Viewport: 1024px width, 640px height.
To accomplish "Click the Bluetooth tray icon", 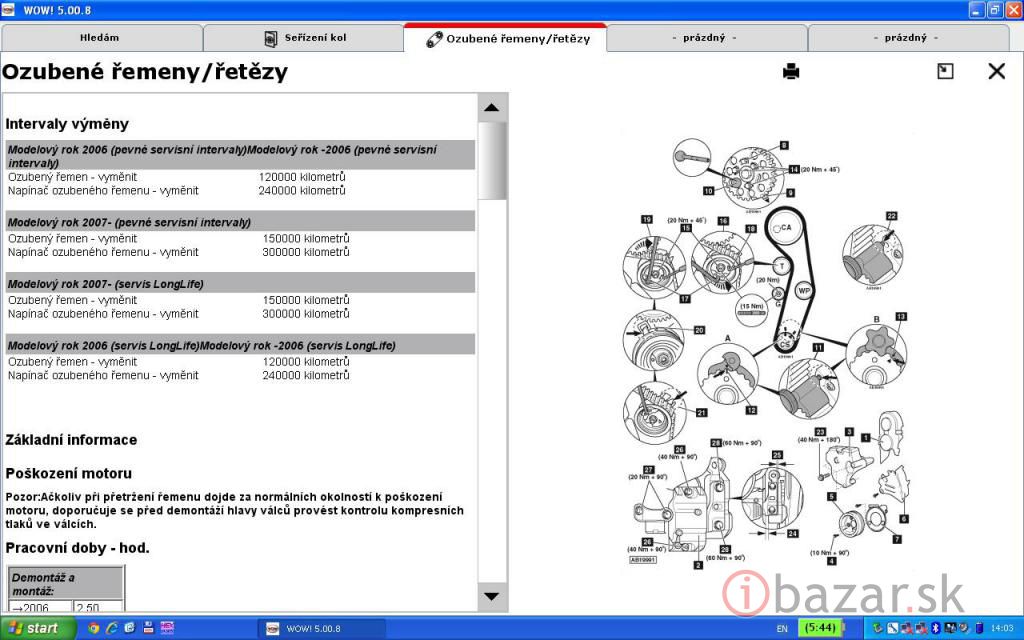I will 934,629.
